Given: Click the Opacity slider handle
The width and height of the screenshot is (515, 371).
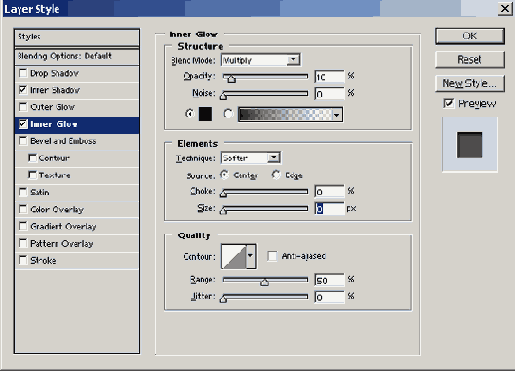Looking at the screenshot, I should pos(232,79).
